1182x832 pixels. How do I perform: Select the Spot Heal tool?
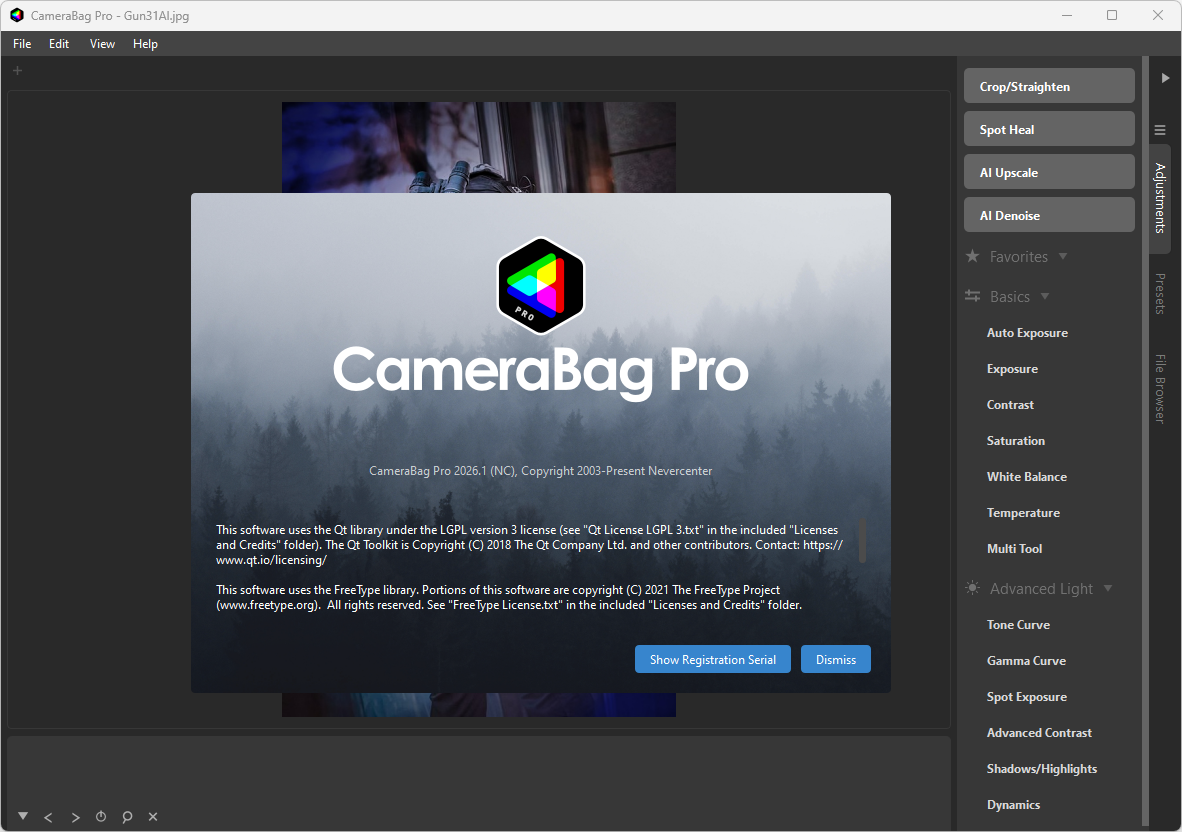point(1049,129)
